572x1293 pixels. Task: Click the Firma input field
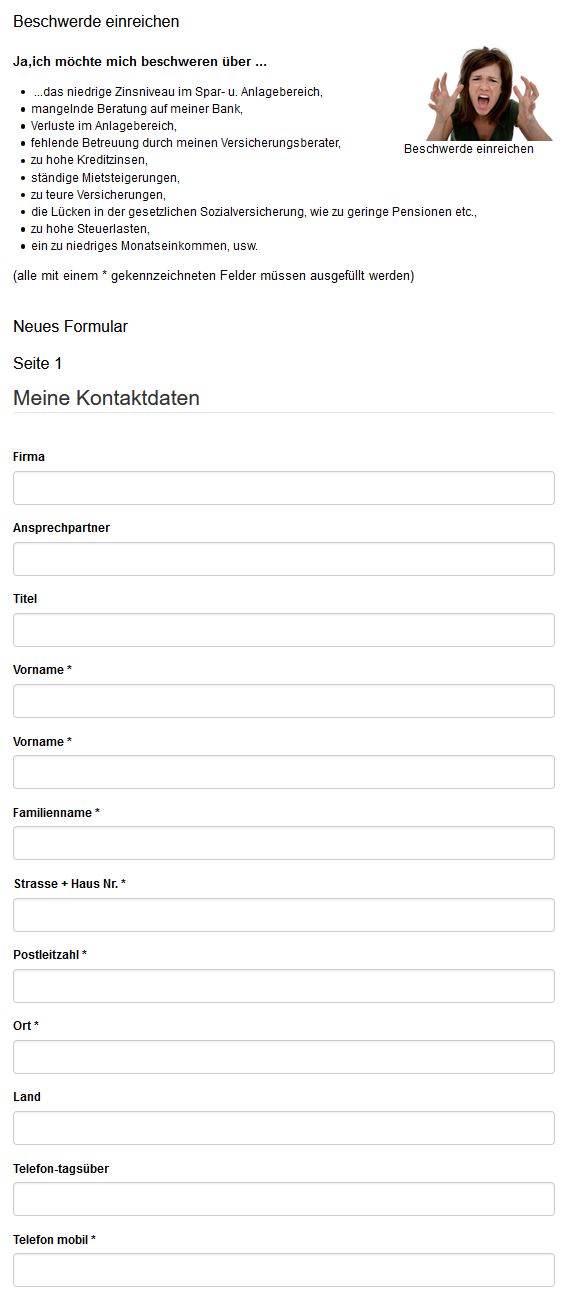pyautogui.click(x=283, y=488)
